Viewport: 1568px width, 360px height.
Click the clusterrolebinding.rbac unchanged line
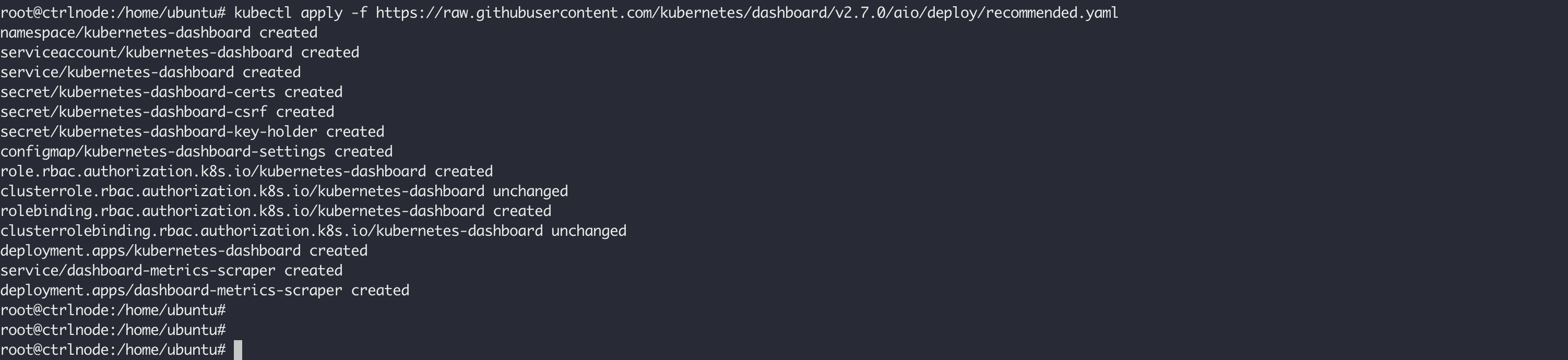click(313, 231)
